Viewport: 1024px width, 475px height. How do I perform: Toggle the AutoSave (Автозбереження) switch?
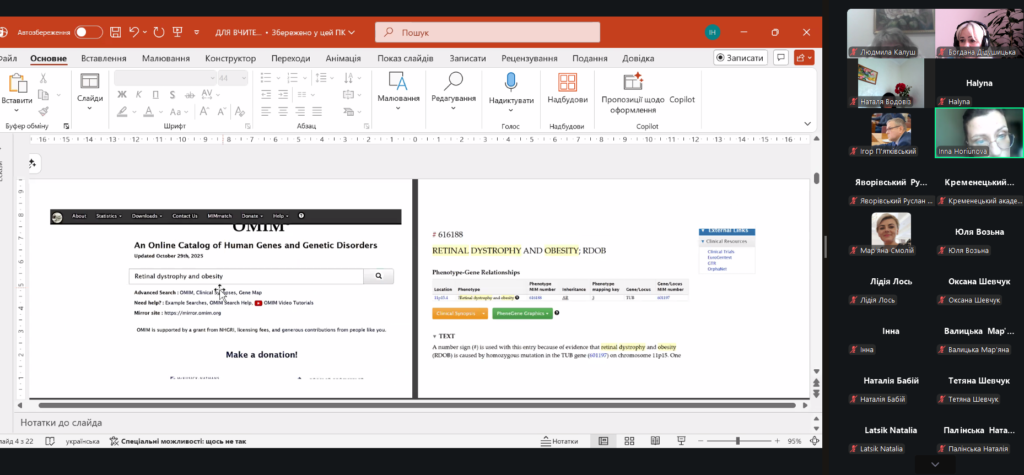pyautogui.click(x=88, y=32)
